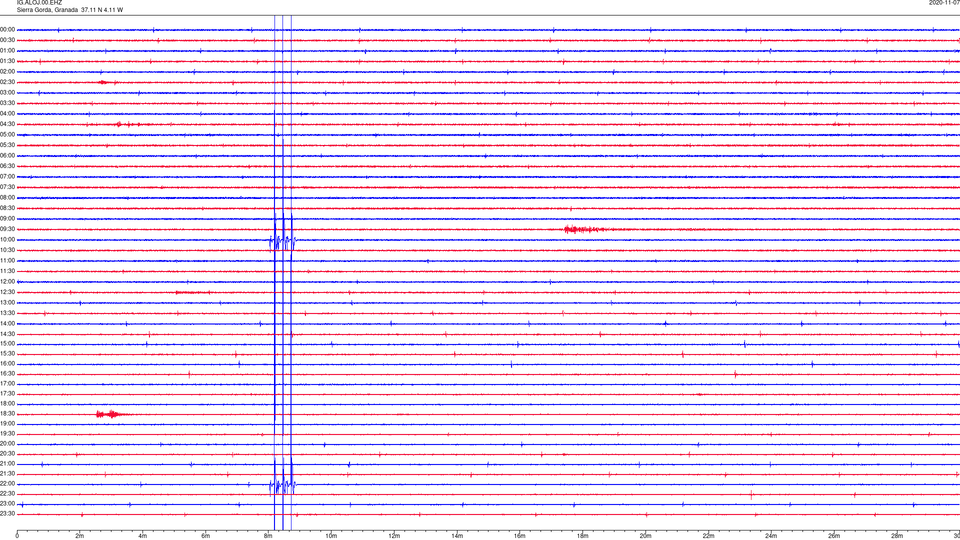Image resolution: width=960 pixels, height=540 pixels.
Task: Click the '00:30' time label
Action: point(7,40)
